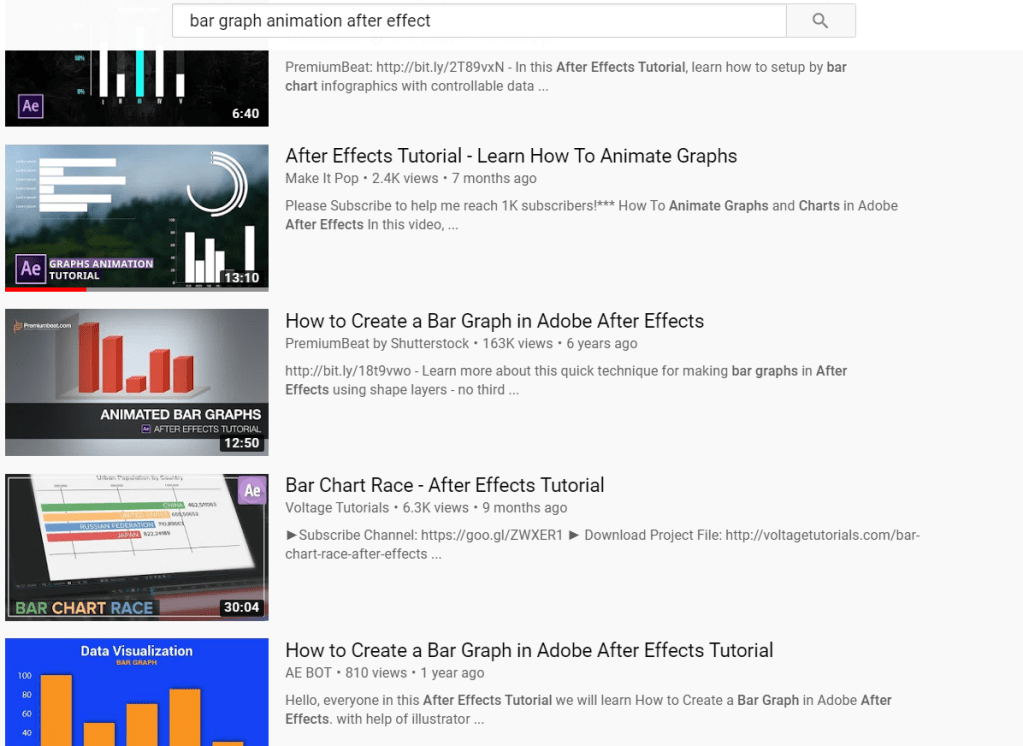Open the Voltage Tutorials channel
This screenshot has width=1023, height=746.
pyautogui.click(x=337, y=508)
